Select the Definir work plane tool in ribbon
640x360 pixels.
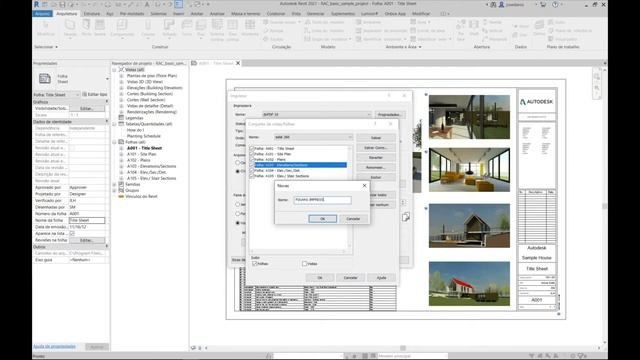tap(539, 28)
